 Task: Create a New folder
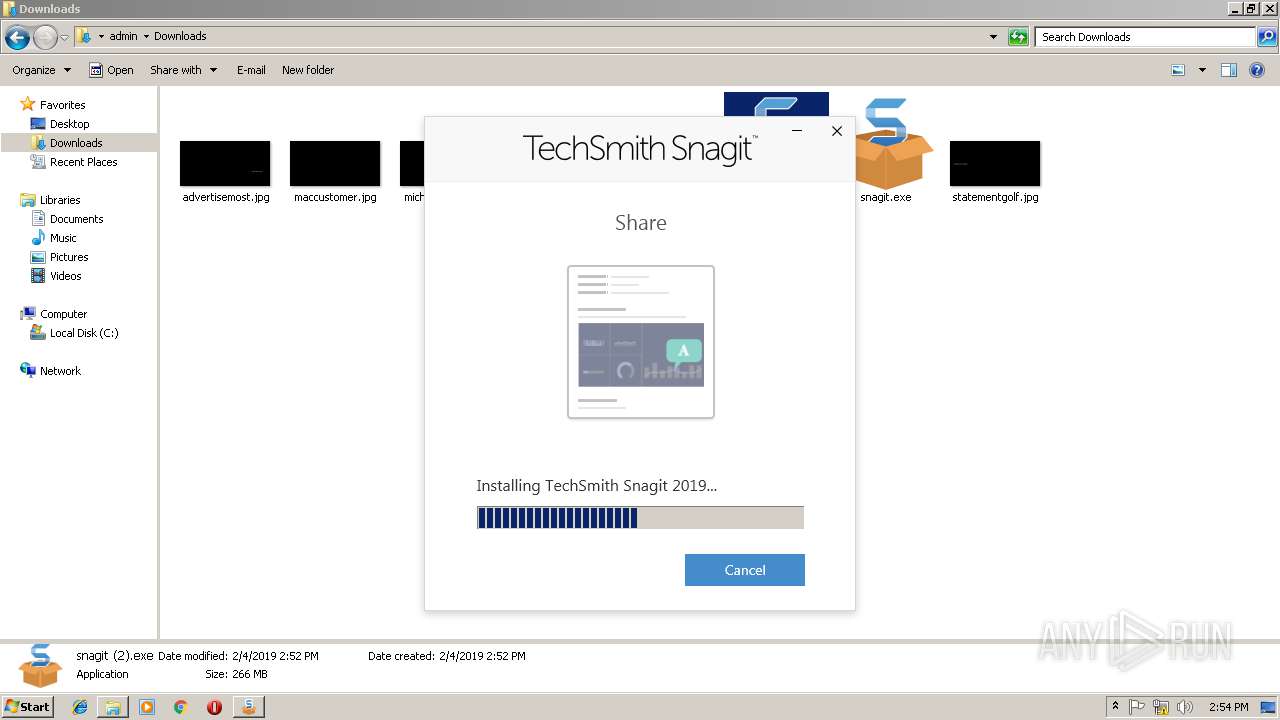click(x=308, y=70)
